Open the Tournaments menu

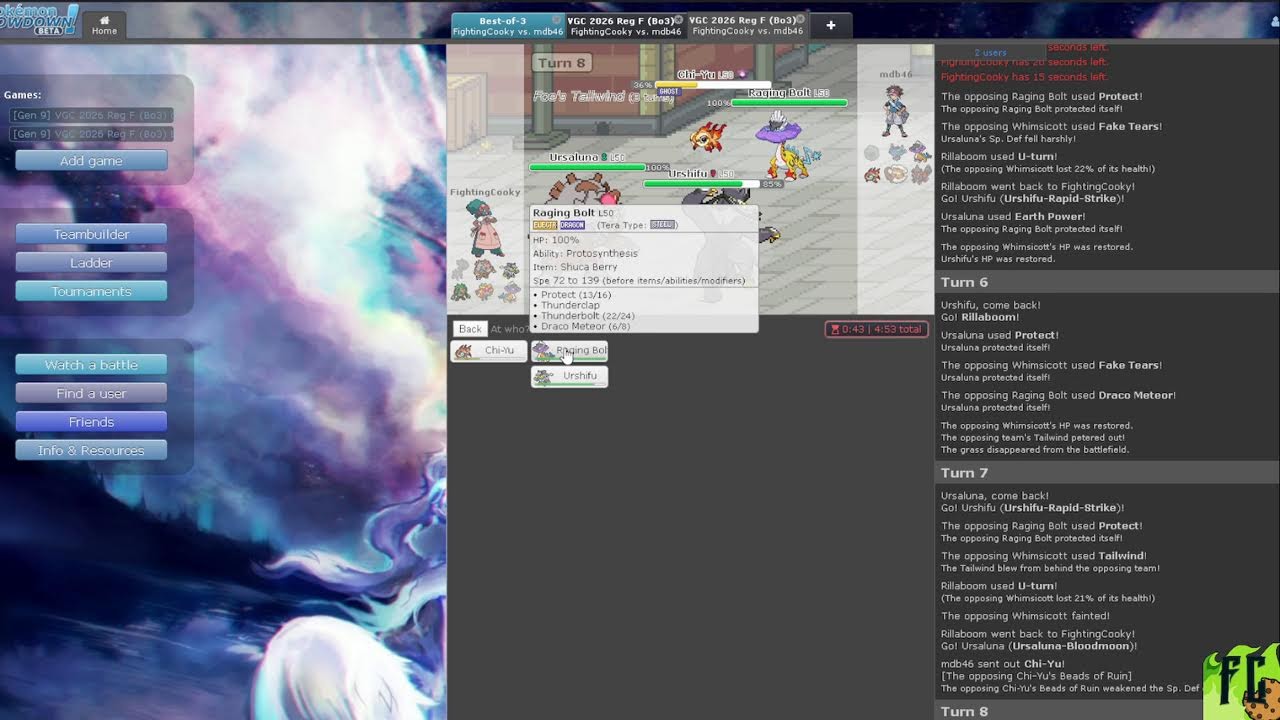tap(91, 291)
